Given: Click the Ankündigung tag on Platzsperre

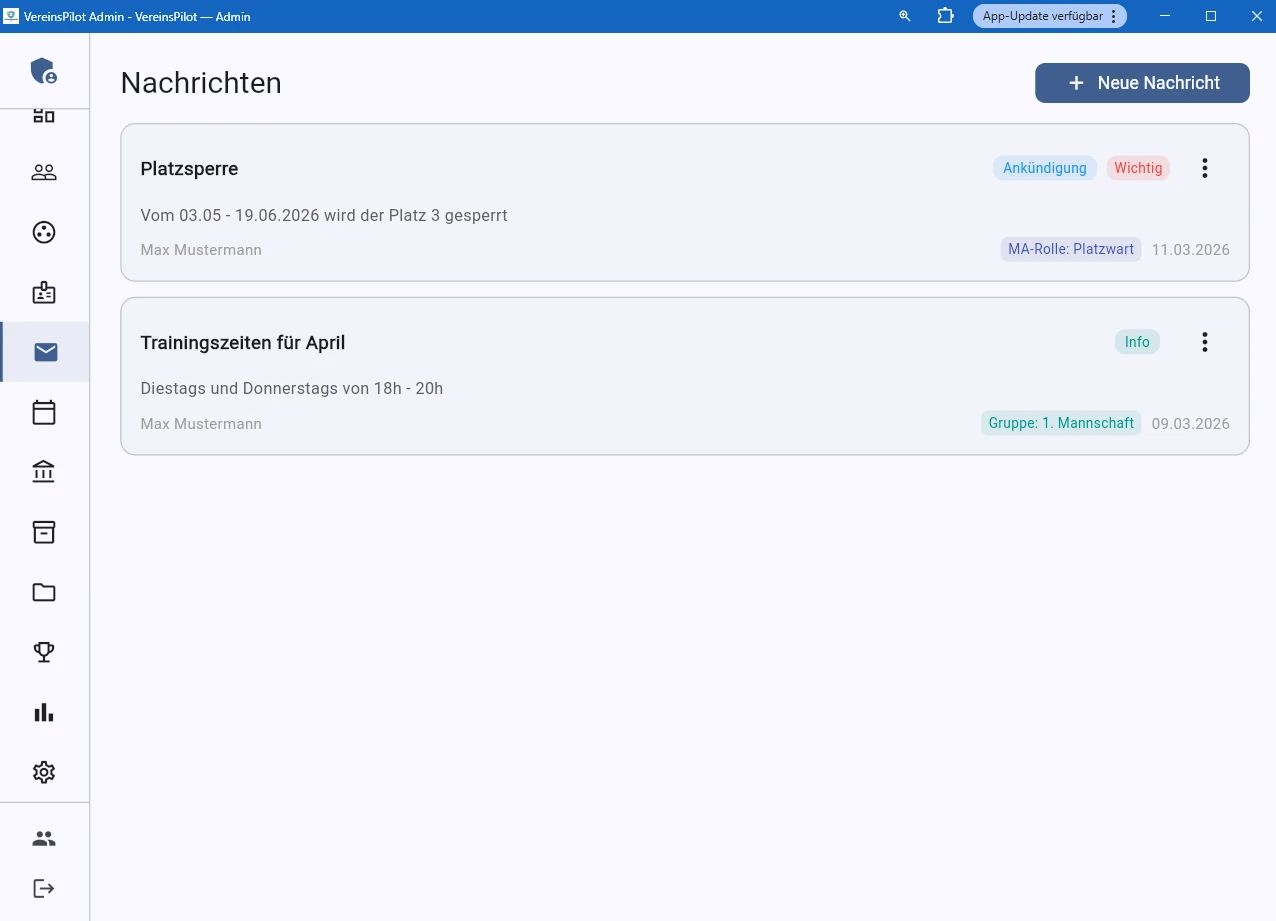Looking at the screenshot, I should pyautogui.click(x=1044, y=168).
